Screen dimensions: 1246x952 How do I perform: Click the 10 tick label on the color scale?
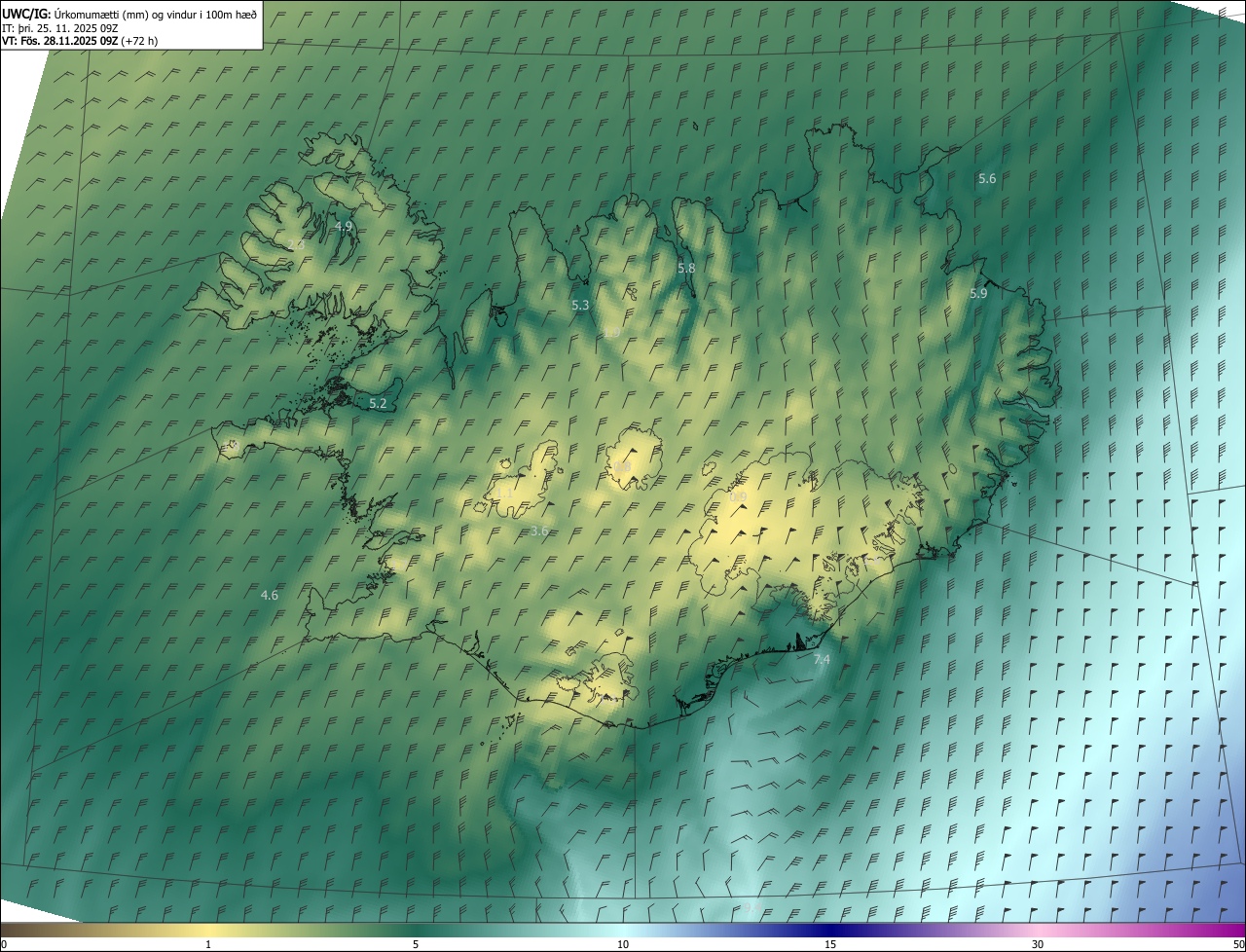click(623, 945)
